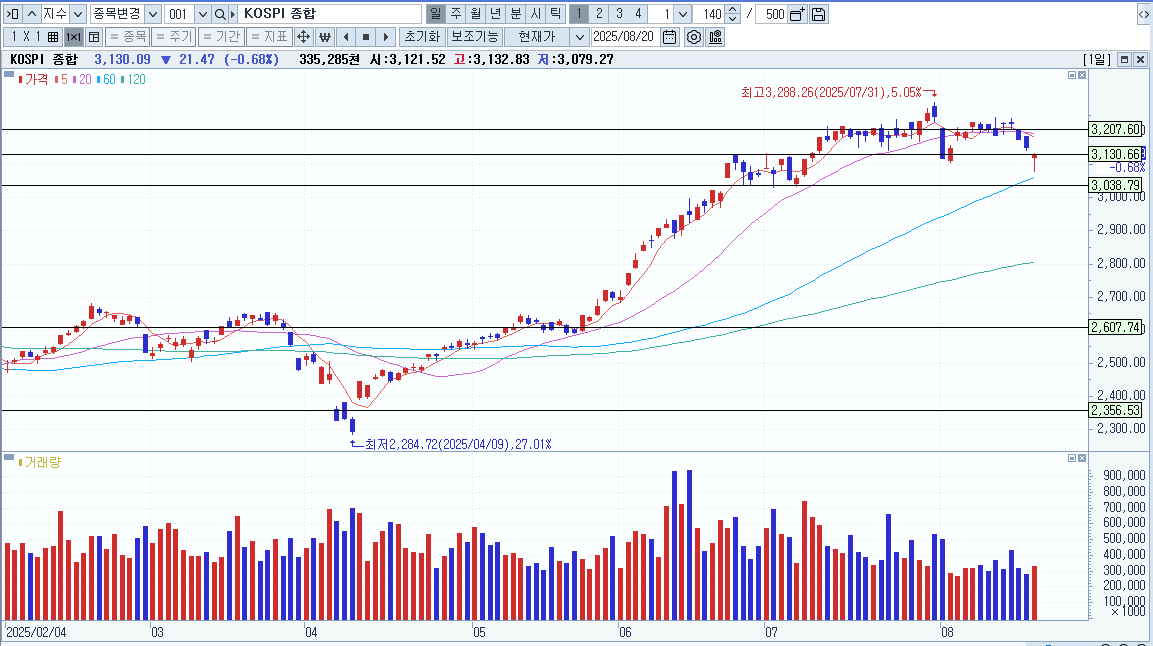The width and height of the screenshot is (1153, 646).
Task: Click the KOSPI 종합 name field
Action: point(330,14)
